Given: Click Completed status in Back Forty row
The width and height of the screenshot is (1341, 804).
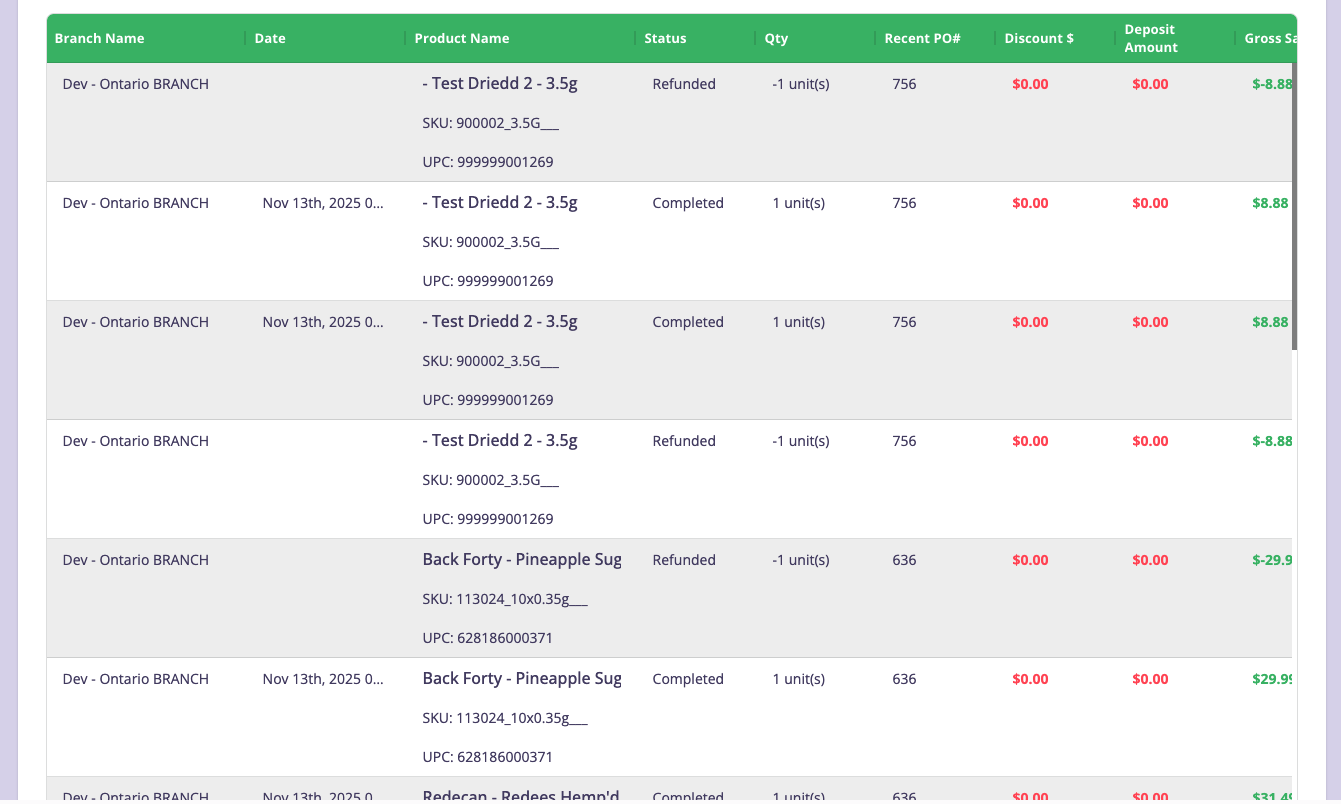Looking at the screenshot, I should [x=688, y=679].
